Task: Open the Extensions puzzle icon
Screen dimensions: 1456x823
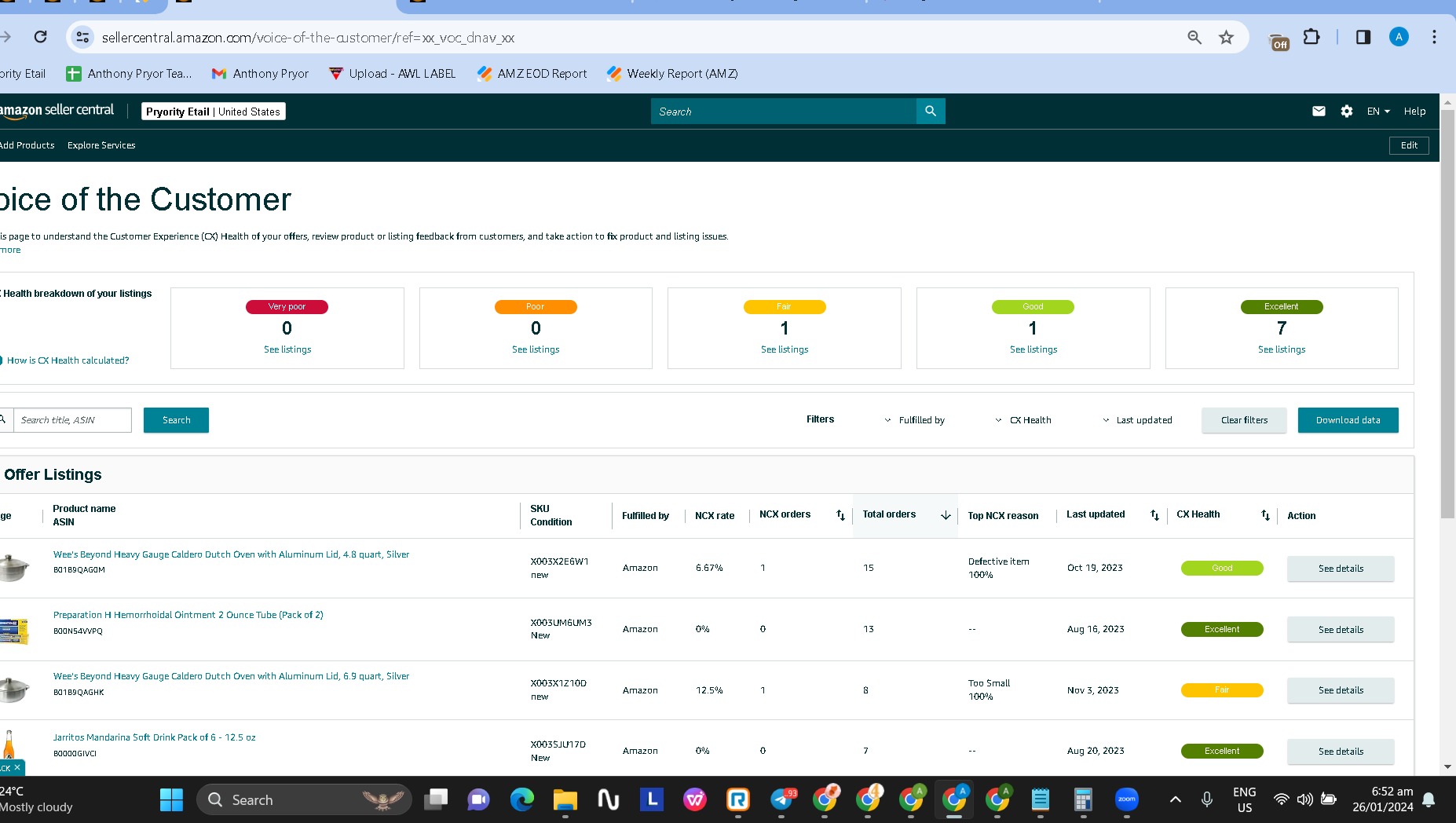Action: pyautogui.click(x=1311, y=37)
